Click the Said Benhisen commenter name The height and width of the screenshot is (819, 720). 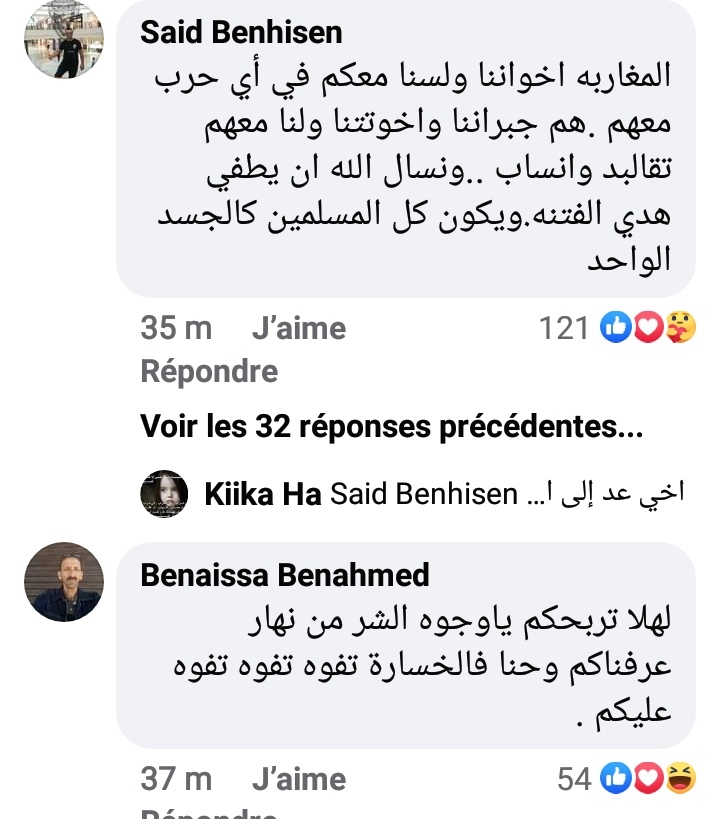(x=241, y=32)
